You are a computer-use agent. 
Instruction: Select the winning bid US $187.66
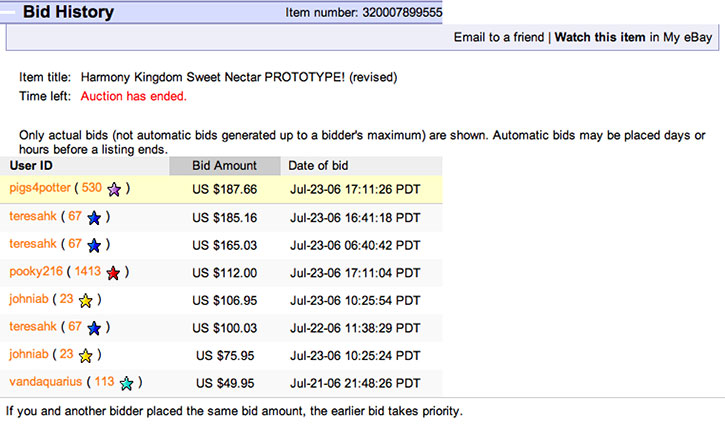tap(225, 190)
